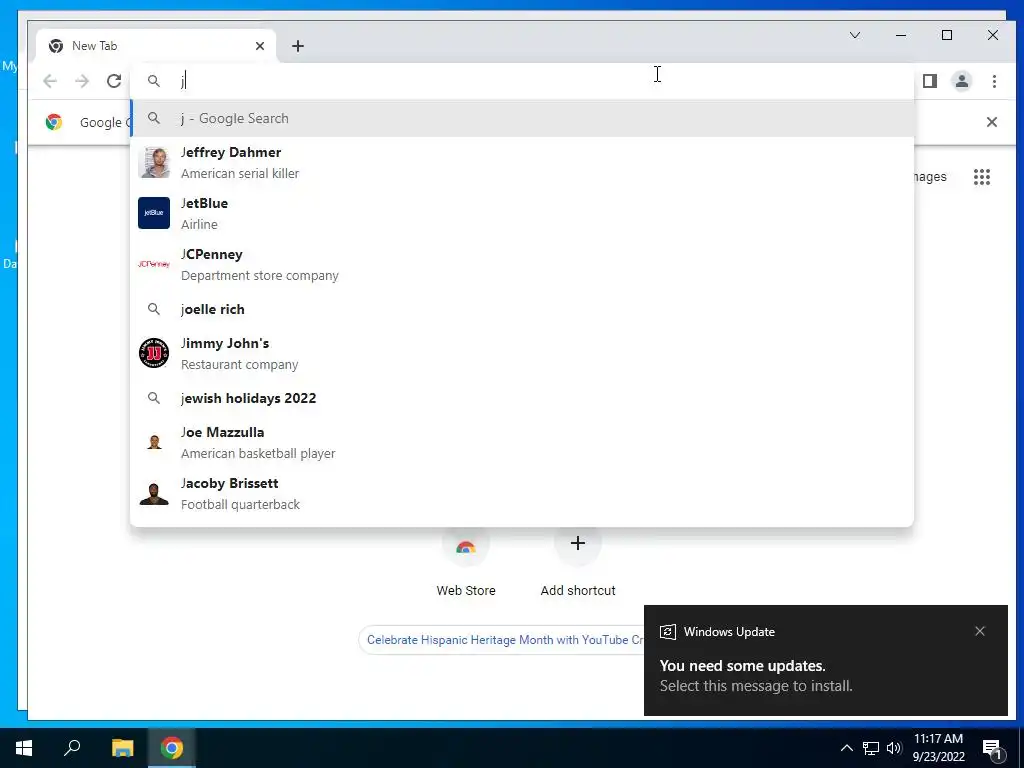Image resolution: width=1024 pixels, height=768 pixels.
Task: Open the network status tray icon
Action: (x=871, y=748)
